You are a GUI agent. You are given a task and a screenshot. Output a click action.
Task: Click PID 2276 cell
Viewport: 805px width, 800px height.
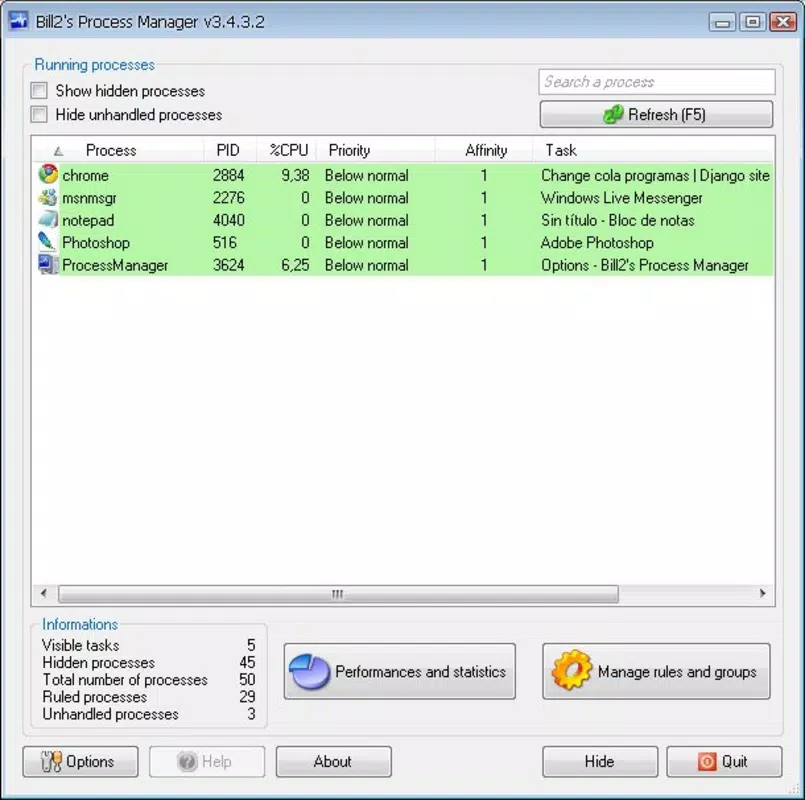228,198
